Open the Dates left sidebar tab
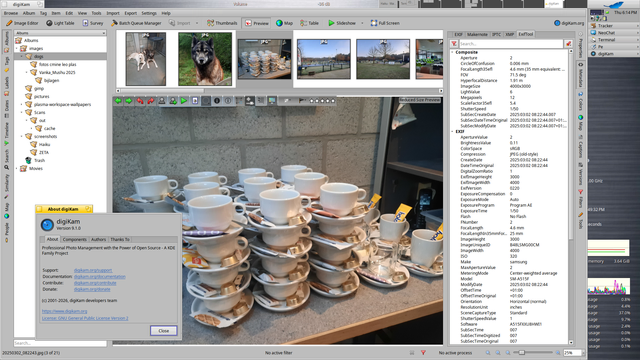The height and width of the screenshot is (360, 640). (x=6, y=109)
